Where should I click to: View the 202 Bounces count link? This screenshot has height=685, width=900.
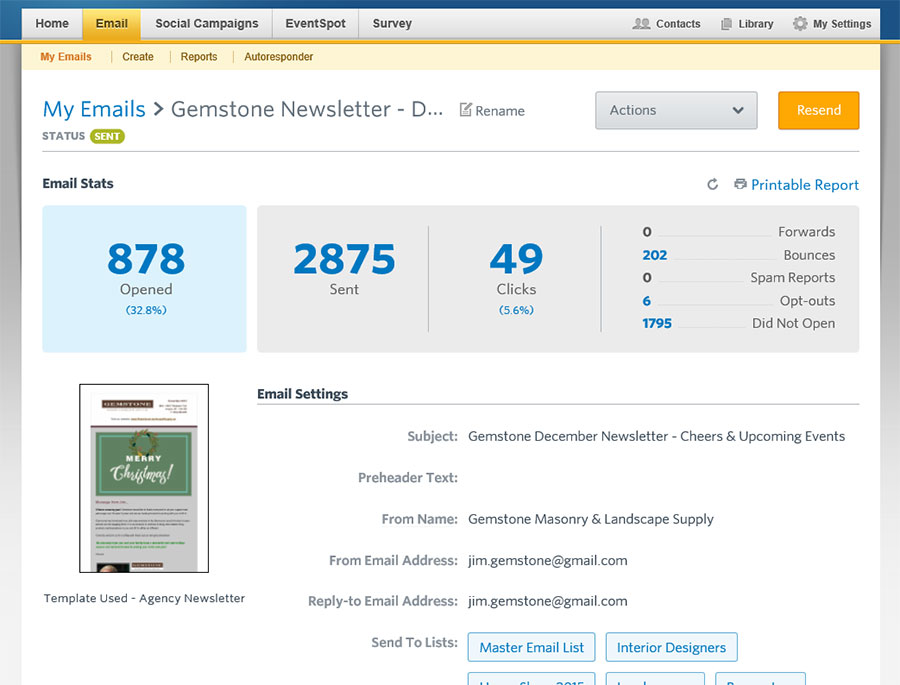[654, 255]
